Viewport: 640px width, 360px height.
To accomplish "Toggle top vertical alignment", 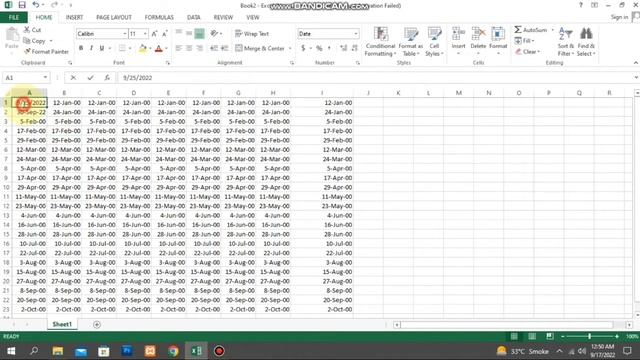I will (178, 33).
